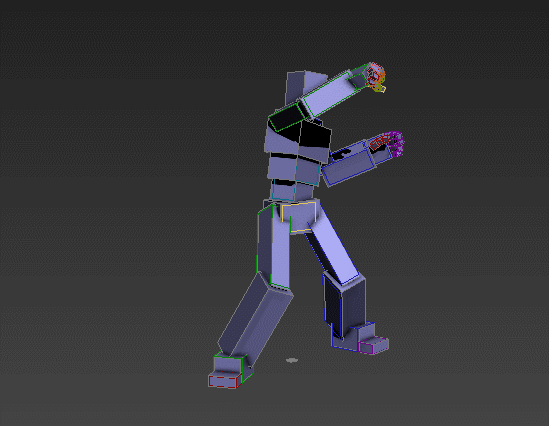Select the red-outlined toe box

coord(224,380)
